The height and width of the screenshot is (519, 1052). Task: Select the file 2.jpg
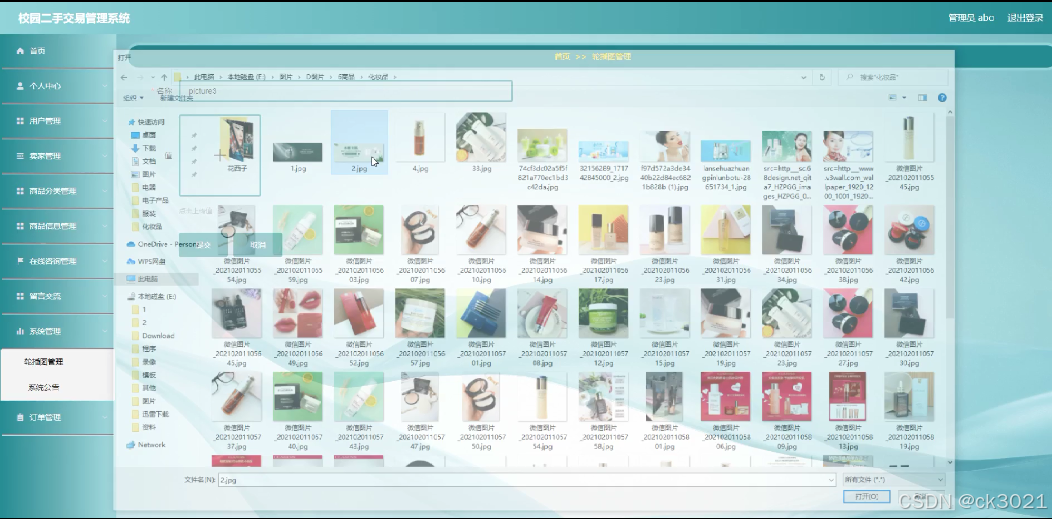[x=359, y=142]
